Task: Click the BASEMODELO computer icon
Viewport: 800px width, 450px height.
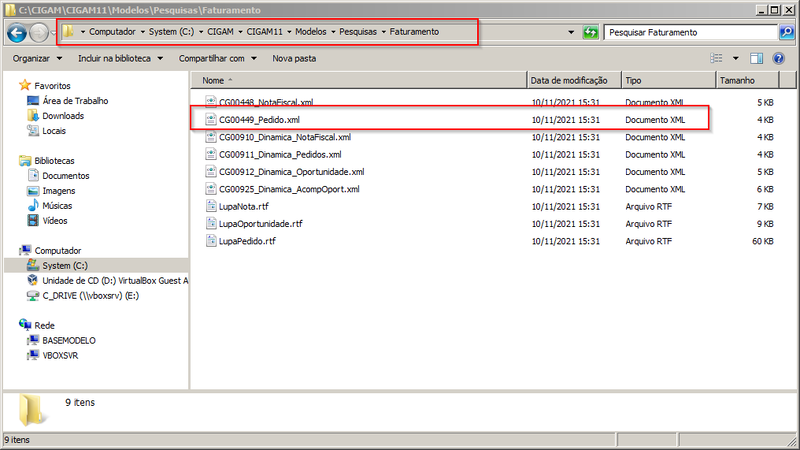Action: [33, 340]
